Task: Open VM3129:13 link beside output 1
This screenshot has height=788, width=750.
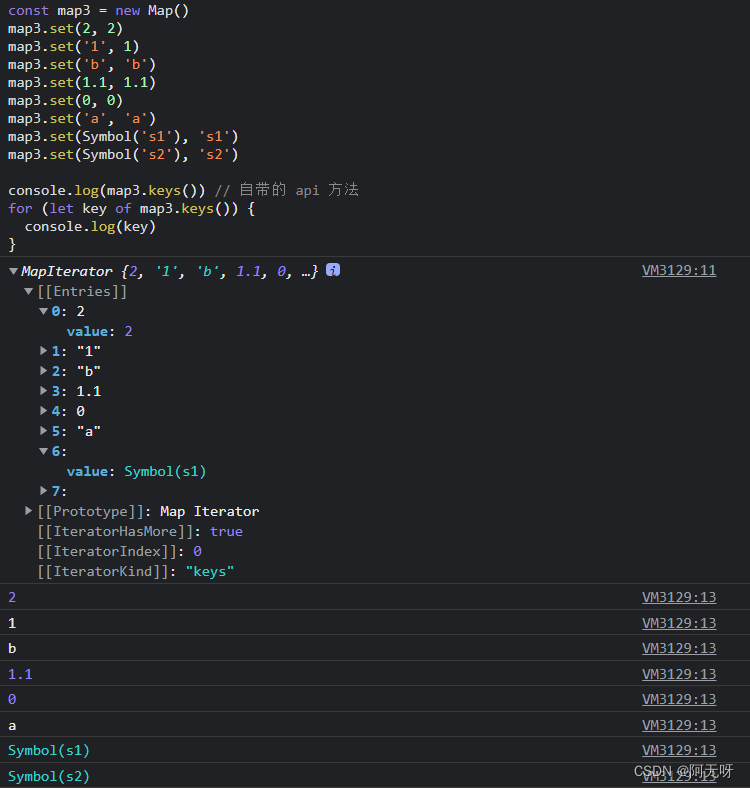Action: (679, 623)
